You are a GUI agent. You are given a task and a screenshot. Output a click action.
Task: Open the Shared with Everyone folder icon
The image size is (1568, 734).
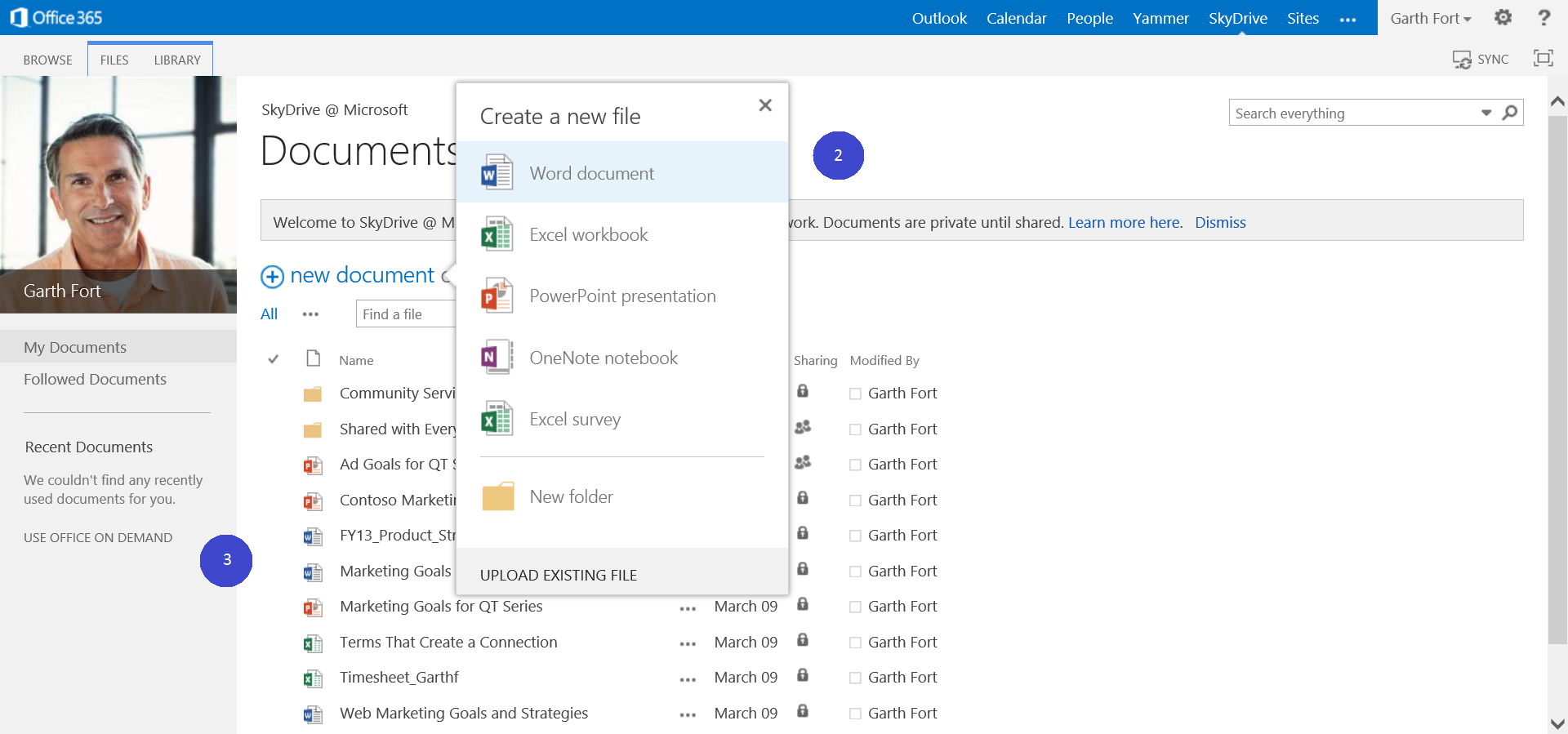point(312,429)
